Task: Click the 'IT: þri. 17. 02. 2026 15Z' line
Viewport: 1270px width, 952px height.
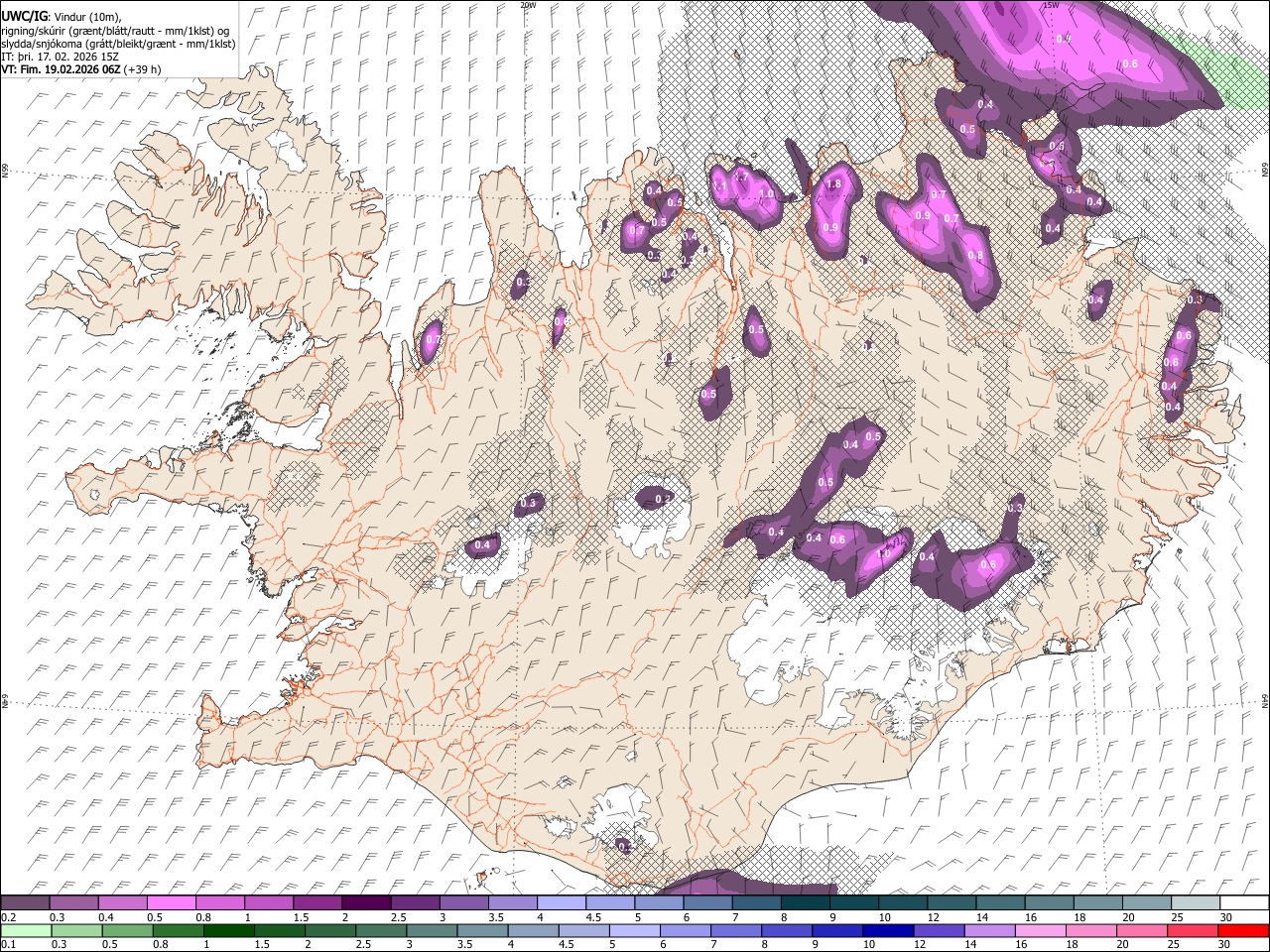Action: pyautogui.click(x=61, y=57)
